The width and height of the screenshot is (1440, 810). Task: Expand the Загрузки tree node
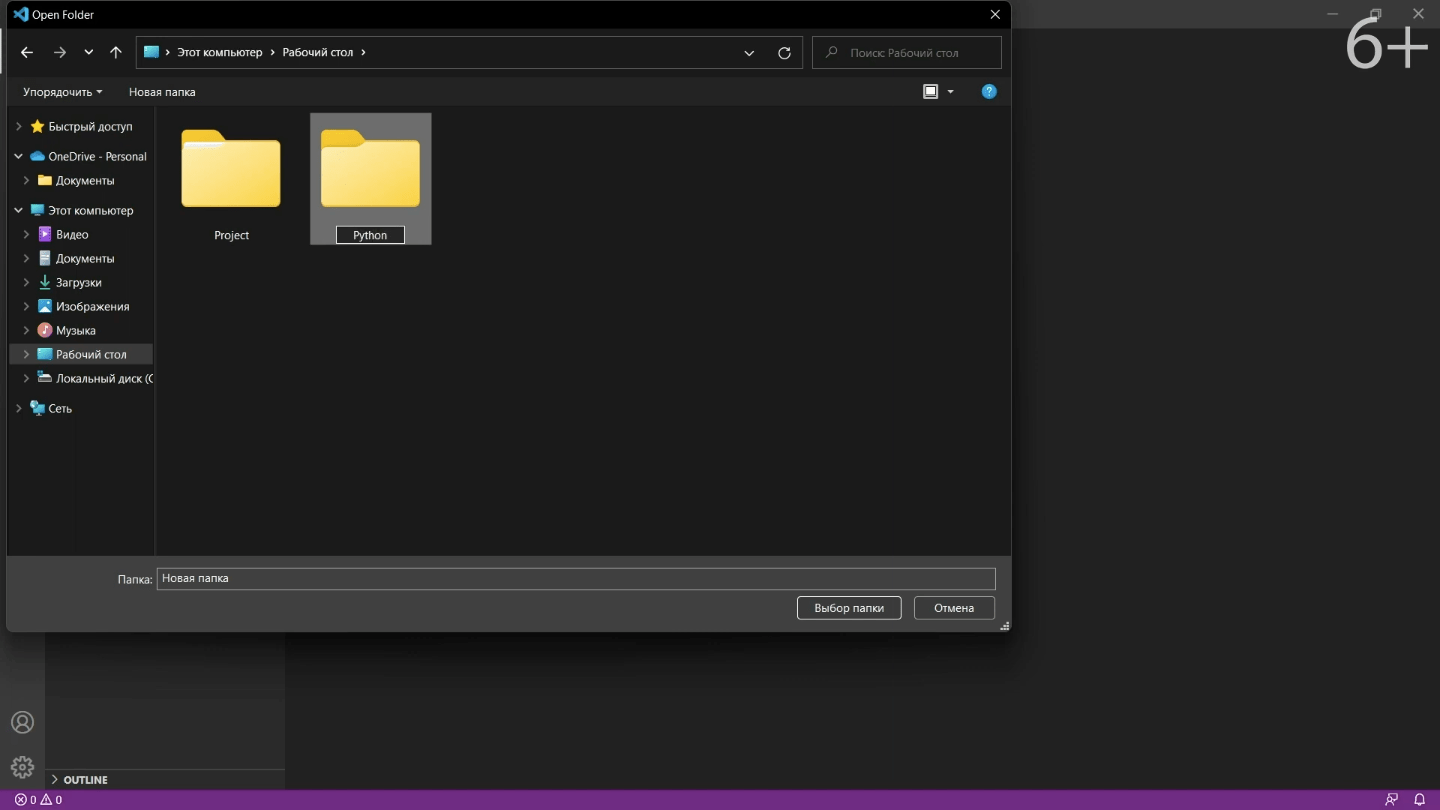(26, 283)
